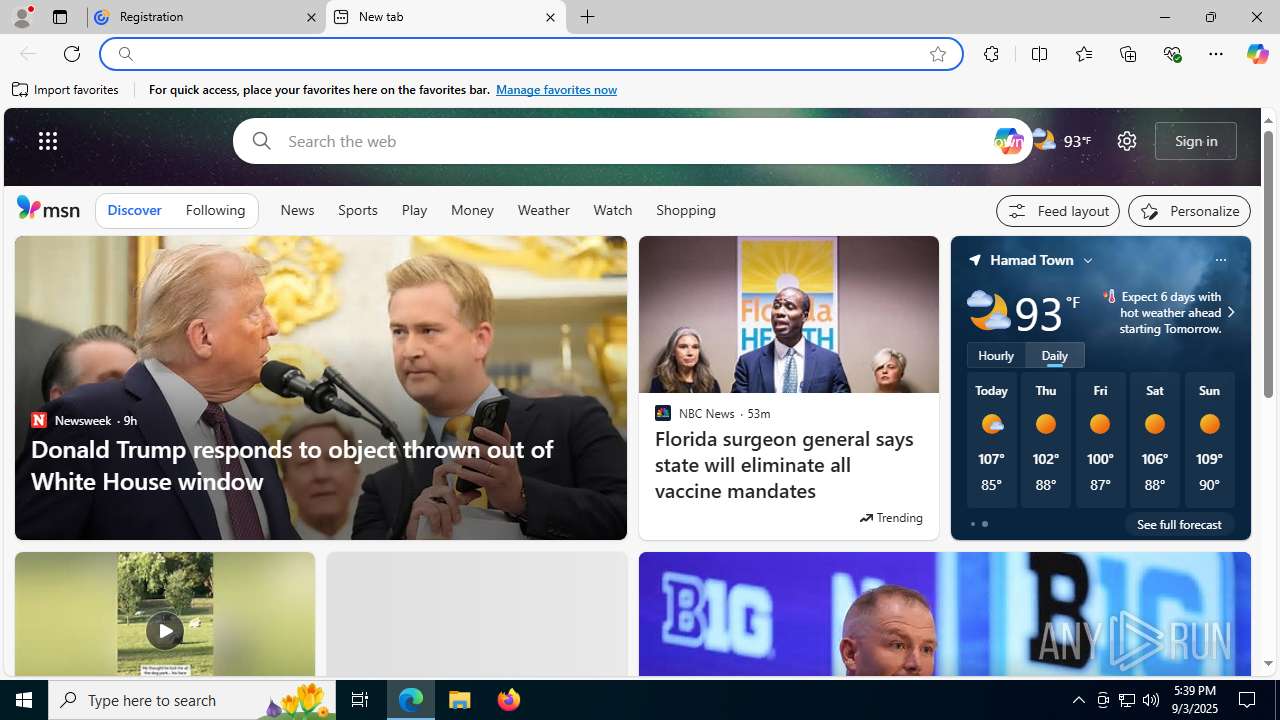Click the msn logo

tap(48, 208)
